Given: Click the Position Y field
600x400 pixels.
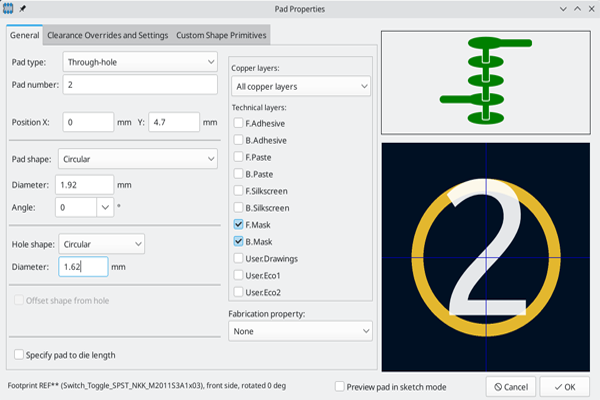Looking at the screenshot, I should pyautogui.click(x=174, y=122).
